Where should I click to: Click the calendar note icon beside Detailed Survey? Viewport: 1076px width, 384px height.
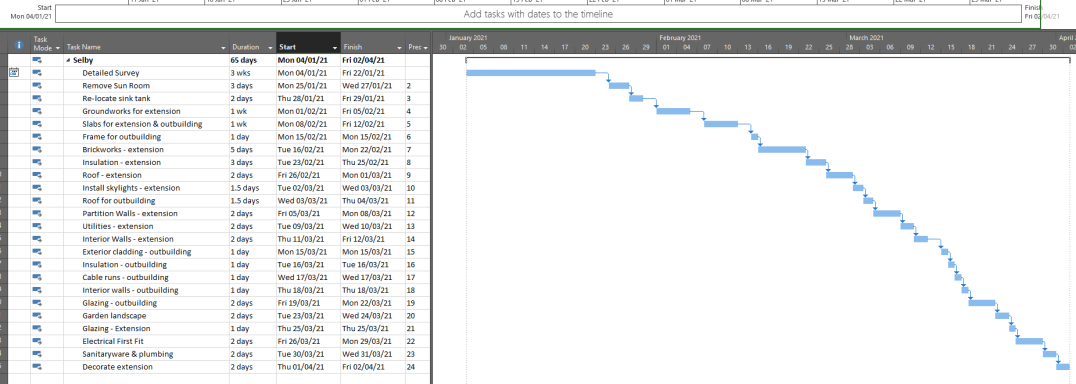pos(14,73)
